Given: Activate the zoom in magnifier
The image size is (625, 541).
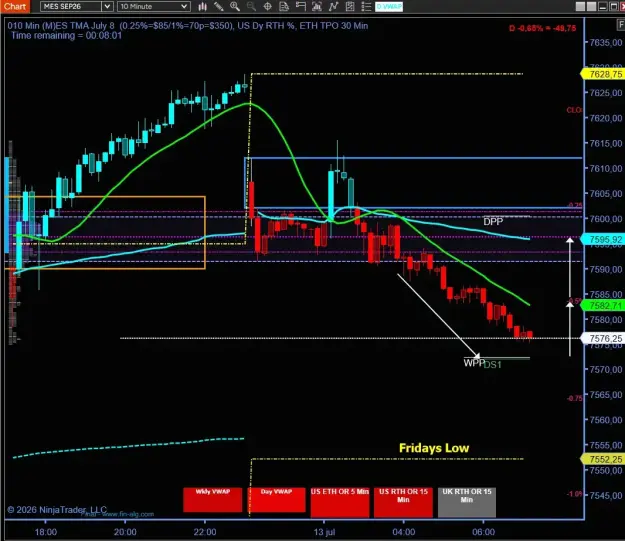Looking at the screenshot, I should coord(235,6).
